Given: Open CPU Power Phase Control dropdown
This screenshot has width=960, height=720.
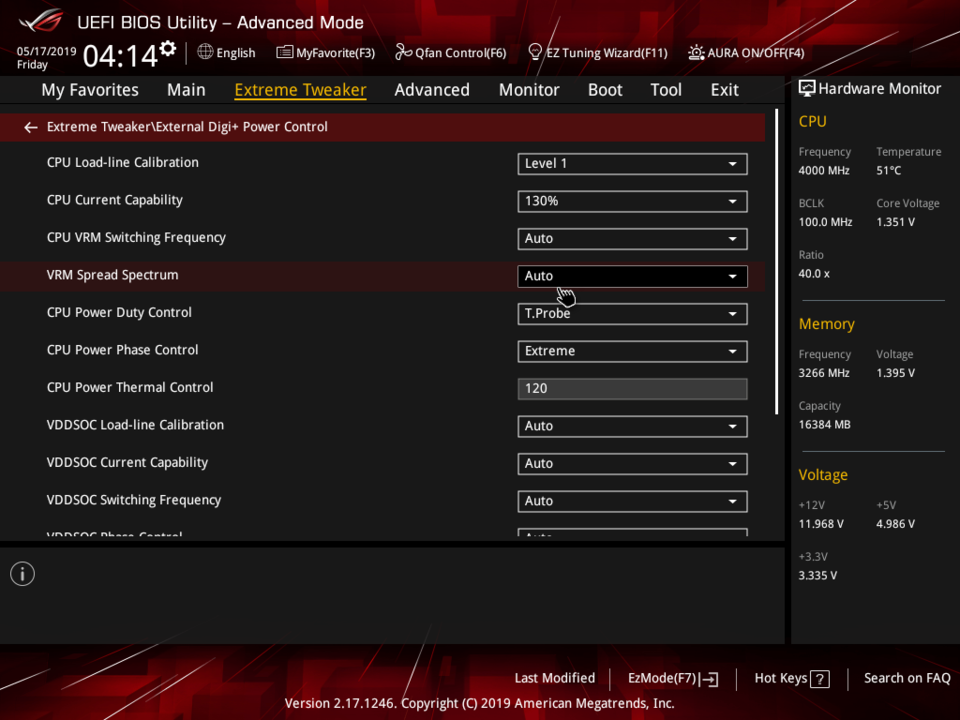Looking at the screenshot, I should [x=632, y=351].
